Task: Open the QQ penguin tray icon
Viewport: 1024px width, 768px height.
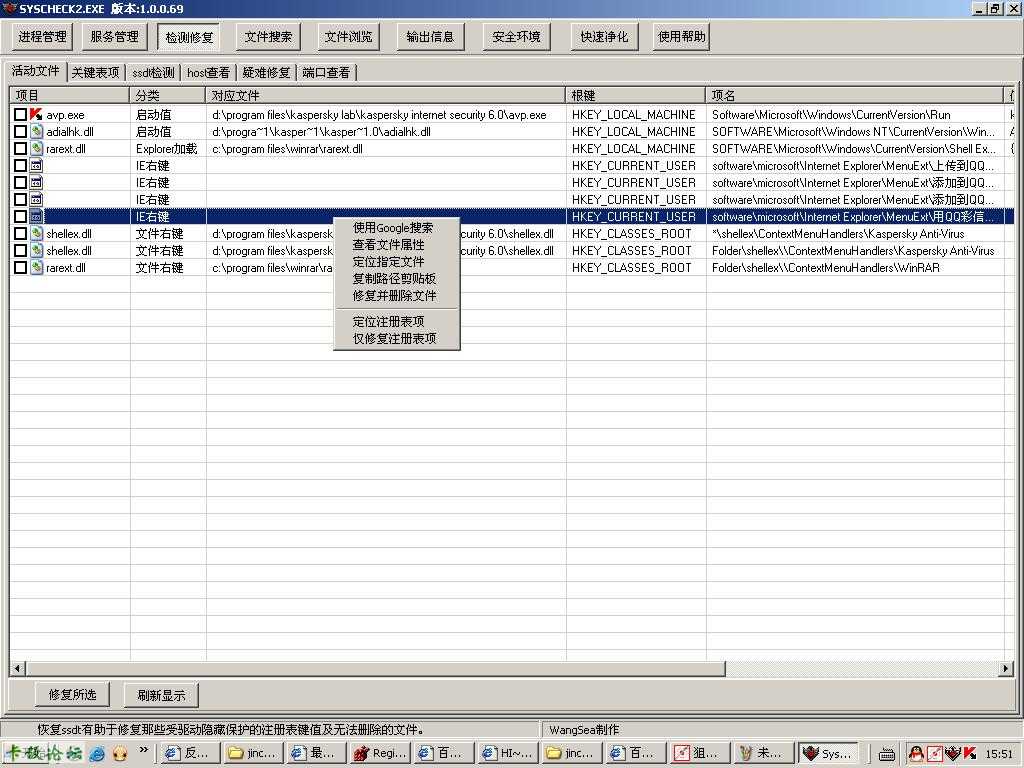Action: click(916, 753)
